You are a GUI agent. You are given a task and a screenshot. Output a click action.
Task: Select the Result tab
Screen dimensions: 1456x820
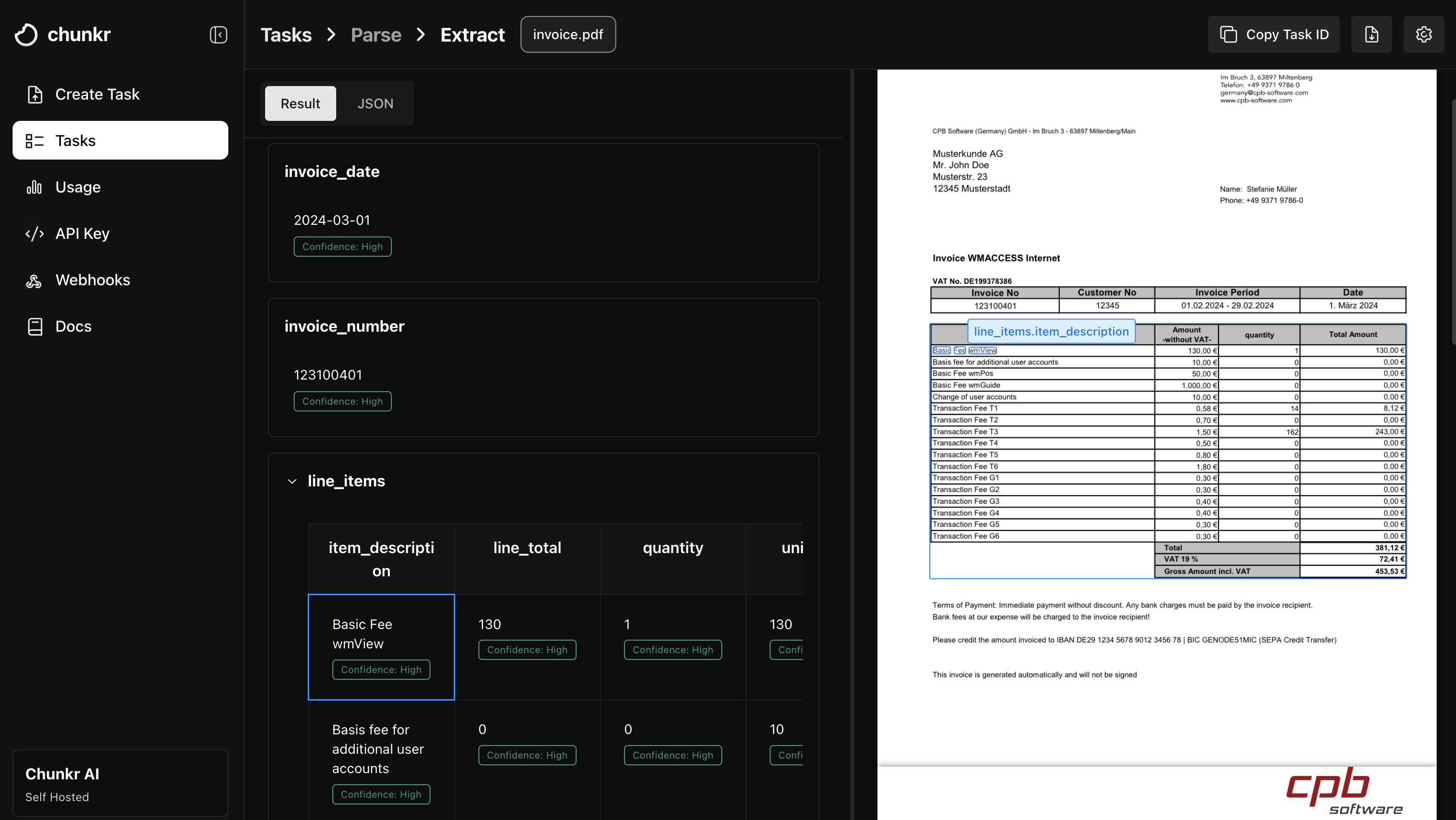tap(300, 103)
